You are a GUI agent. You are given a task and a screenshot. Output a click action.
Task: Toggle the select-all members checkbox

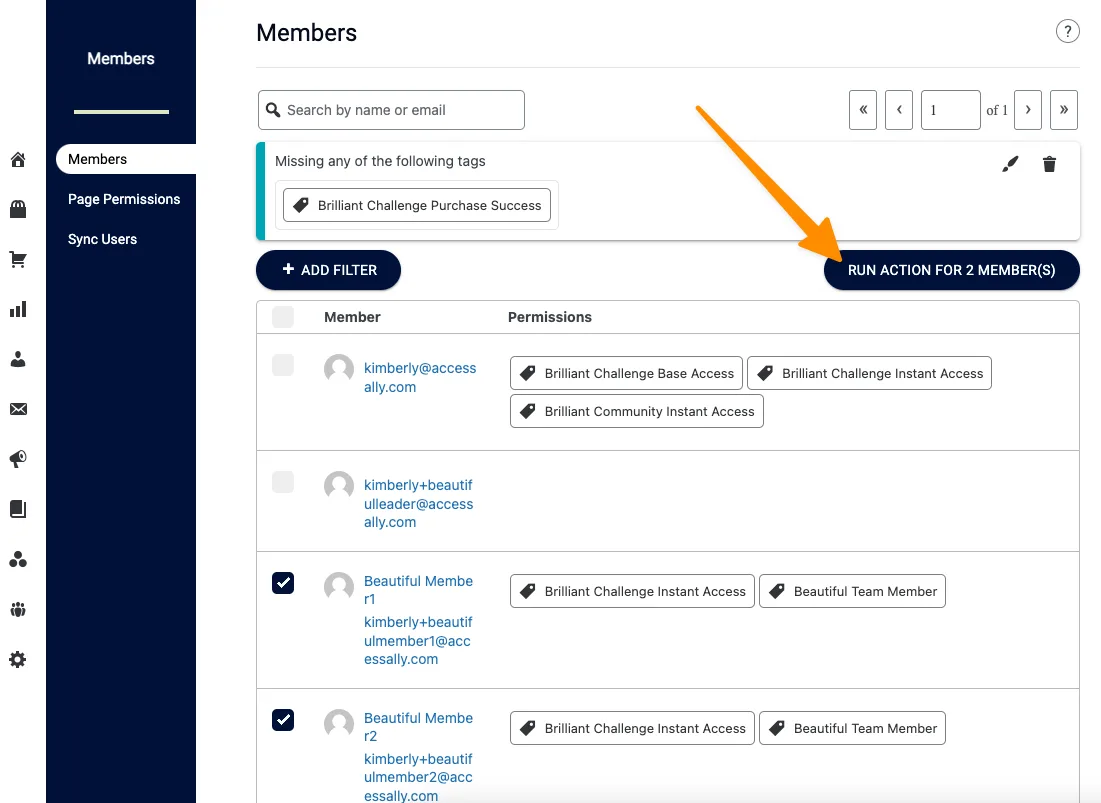(283, 317)
